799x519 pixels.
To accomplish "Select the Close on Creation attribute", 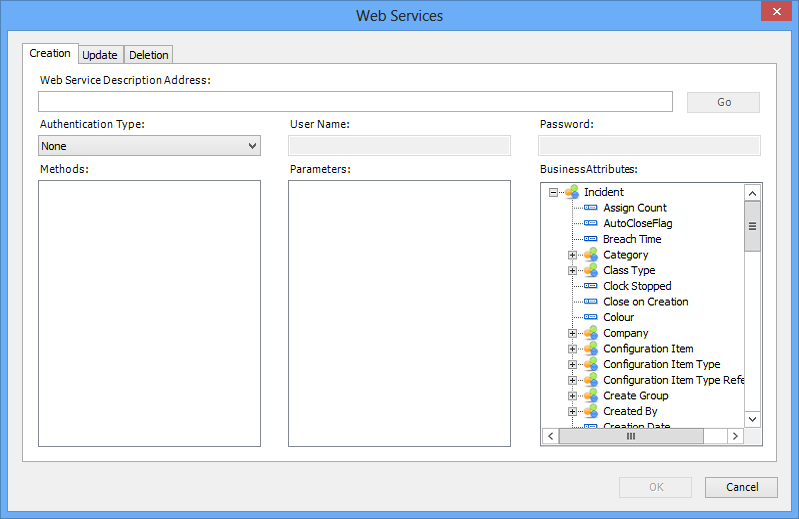I will tap(645, 302).
